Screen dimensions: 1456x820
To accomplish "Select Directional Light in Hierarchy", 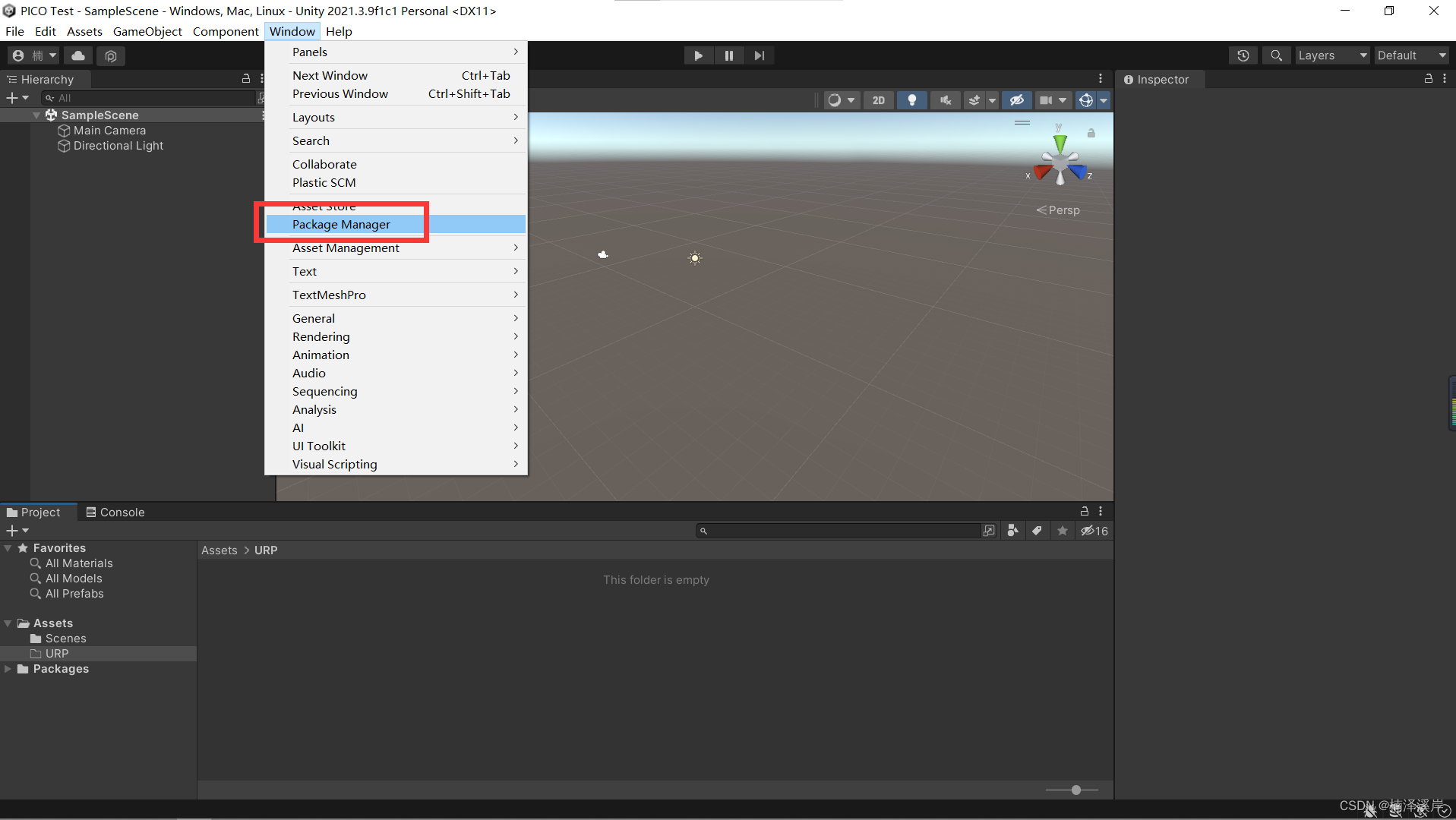I will click(118, 146).
